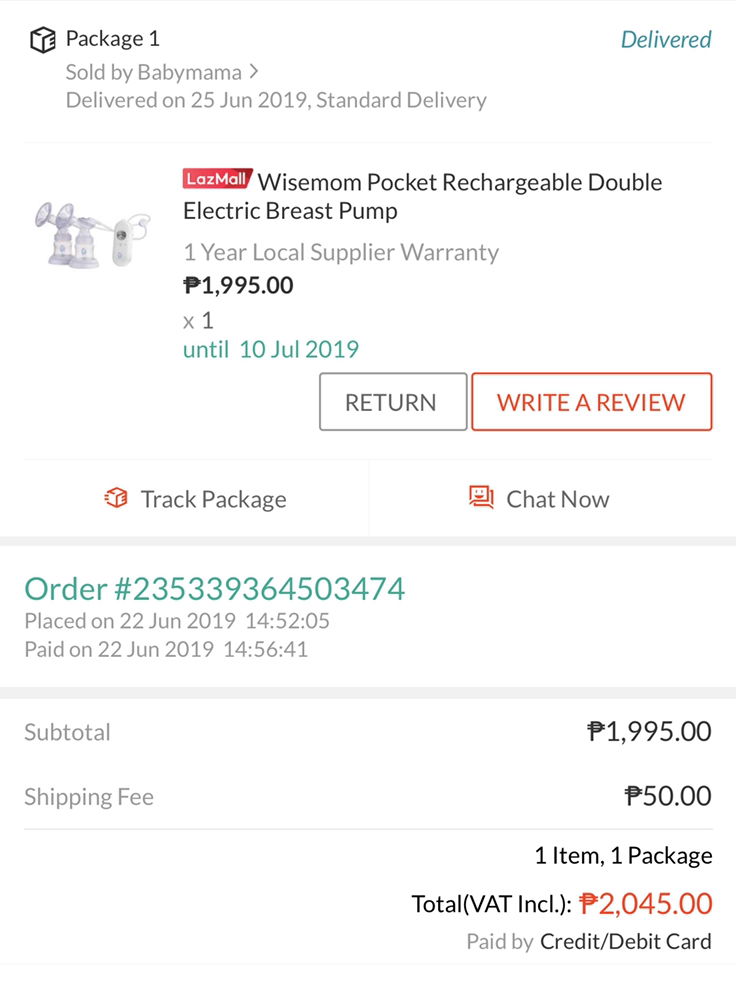Open the Chat Now tab
The height and width of the screenshot is (992, 736).
point(540,499)
